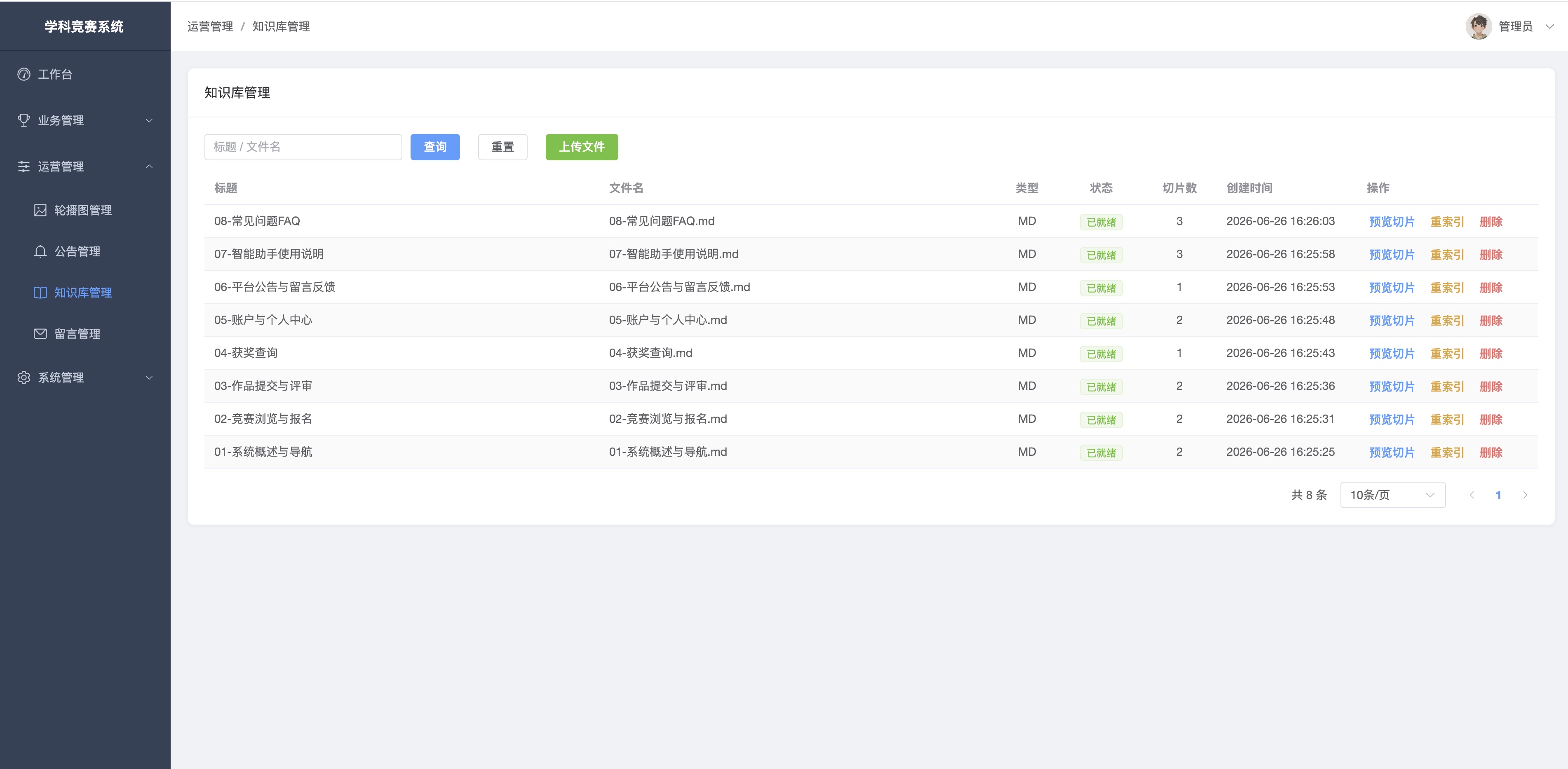Click the 创建时间 column header
The height and width of the screenshot is (769, 1568).
(x=1249, y=188)
